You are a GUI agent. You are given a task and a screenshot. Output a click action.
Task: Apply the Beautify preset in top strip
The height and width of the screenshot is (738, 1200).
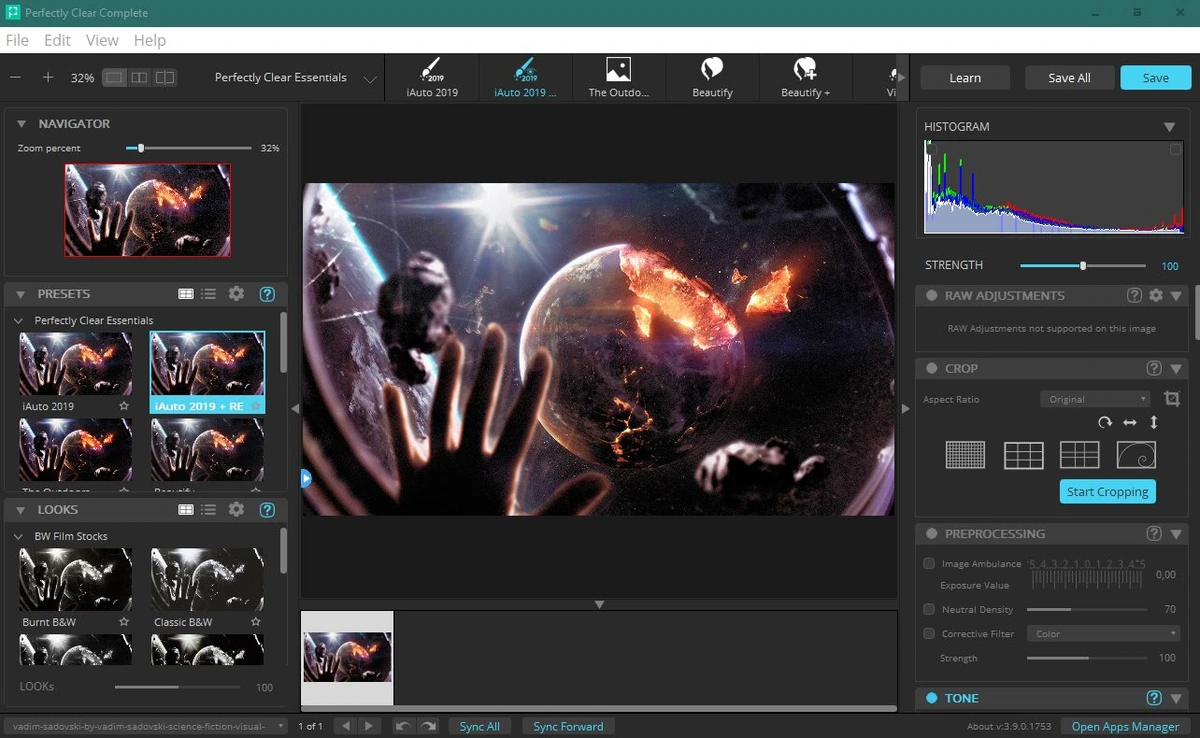point(712,78)
